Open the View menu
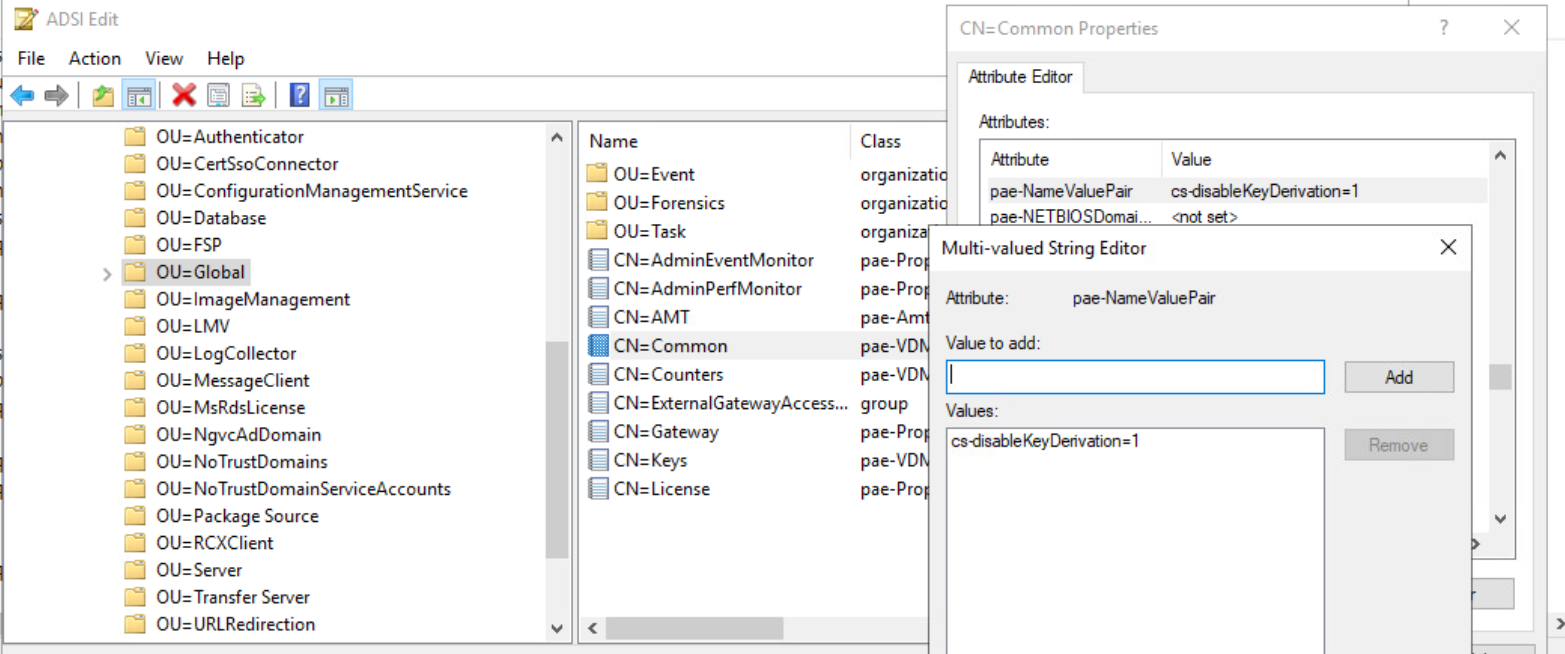Screen dimensions: 1565x654 tap(164, 59)
